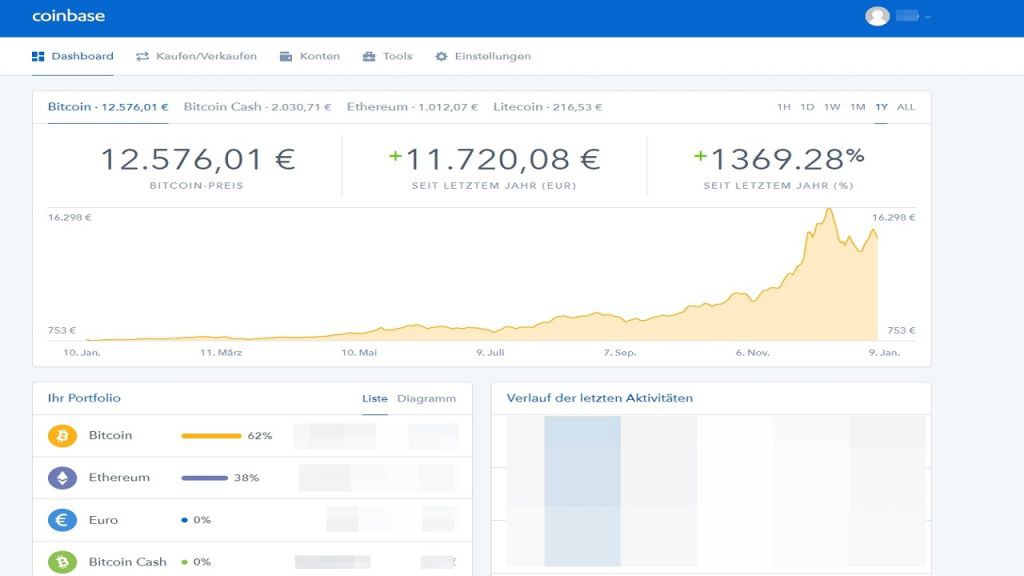Screen dimensions: 1024x576
Task: Switch to the Litecoin price tab
Action: (x=547, y=107)
